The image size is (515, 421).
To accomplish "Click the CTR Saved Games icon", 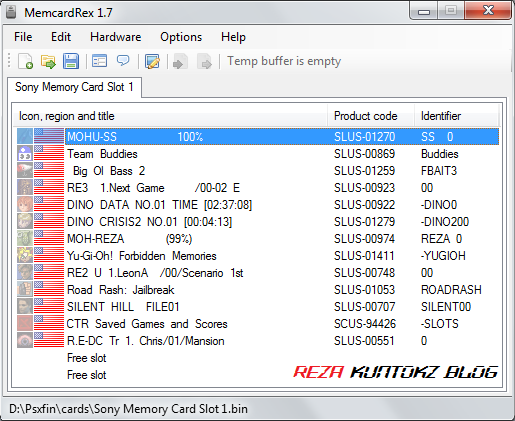I will click(x=25, y=323).
